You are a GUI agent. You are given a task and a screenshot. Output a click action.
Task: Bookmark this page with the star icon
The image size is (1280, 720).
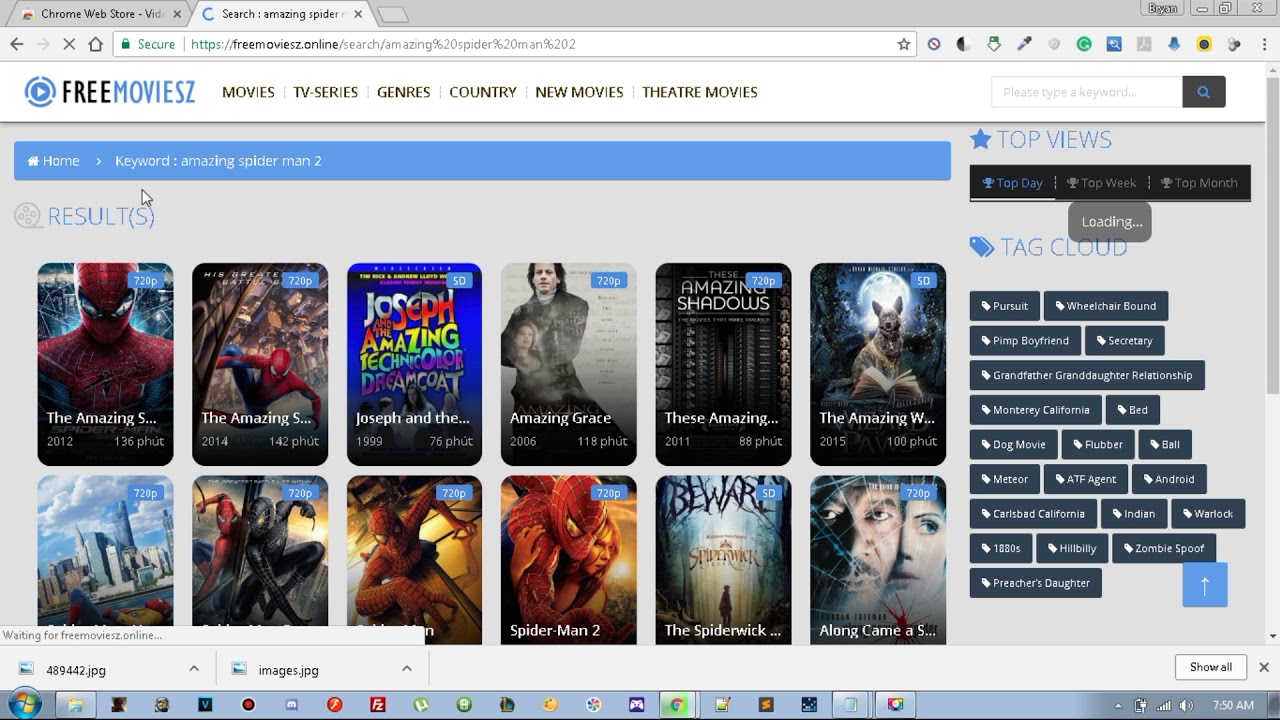pyautogui.click(x=903, y=43)
